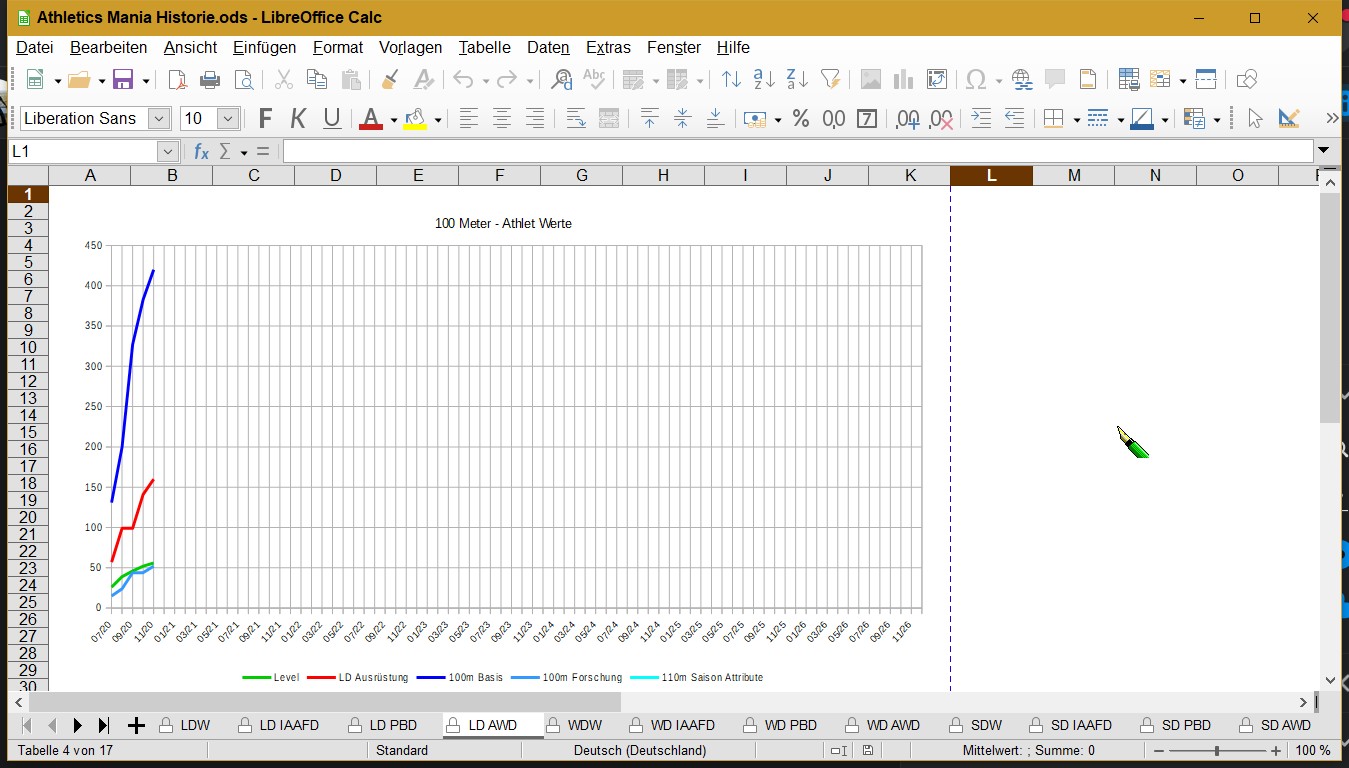Image resolution: width=1349 pixels, height=768 pixels.
Task: Expand the font color dropdown arrow
Action: click(x=394, y=120)
